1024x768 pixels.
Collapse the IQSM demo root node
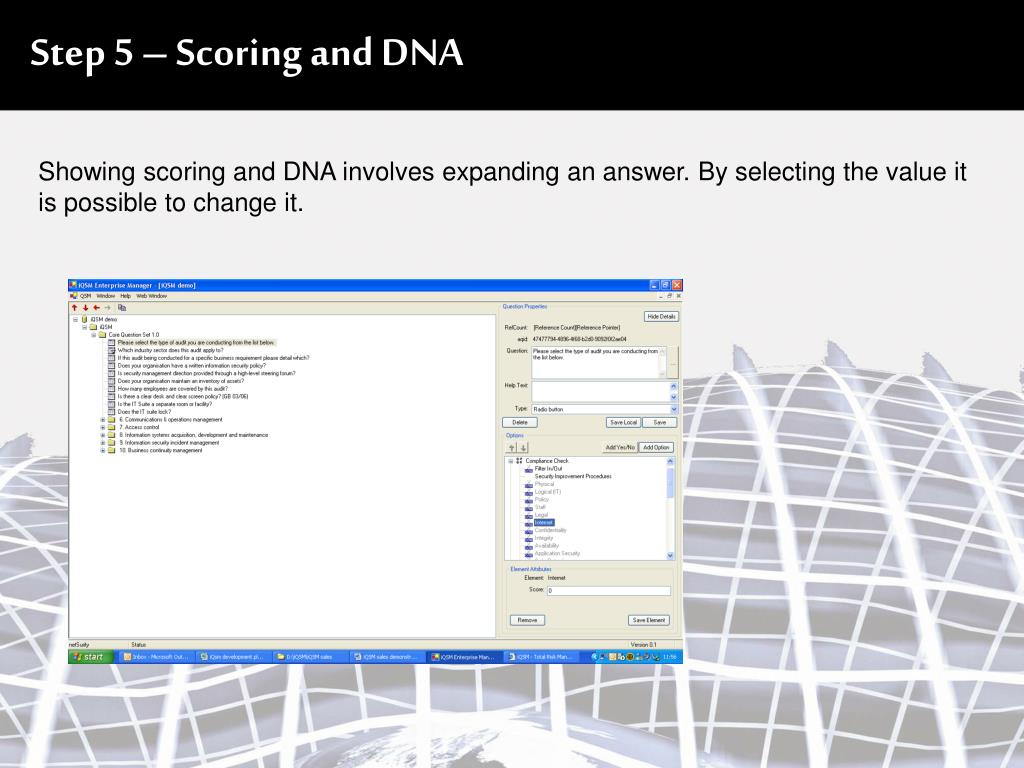tap(76, 319)
